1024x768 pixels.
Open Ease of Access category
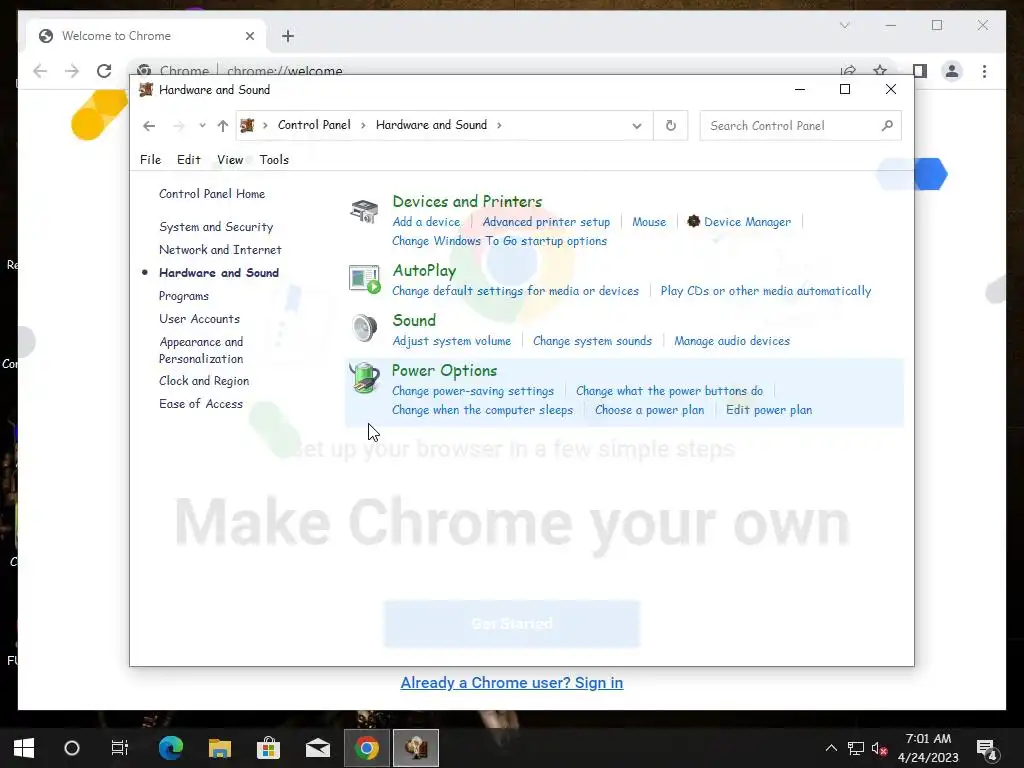(x=200, y=404)
